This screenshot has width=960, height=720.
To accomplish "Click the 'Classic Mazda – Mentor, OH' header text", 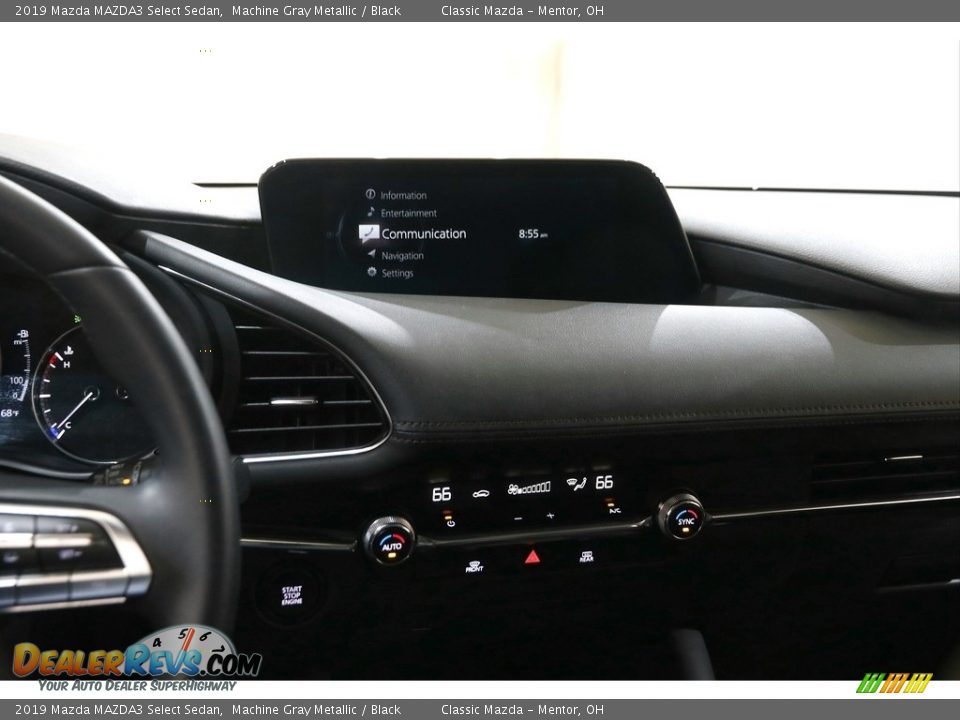I will 522,10.
